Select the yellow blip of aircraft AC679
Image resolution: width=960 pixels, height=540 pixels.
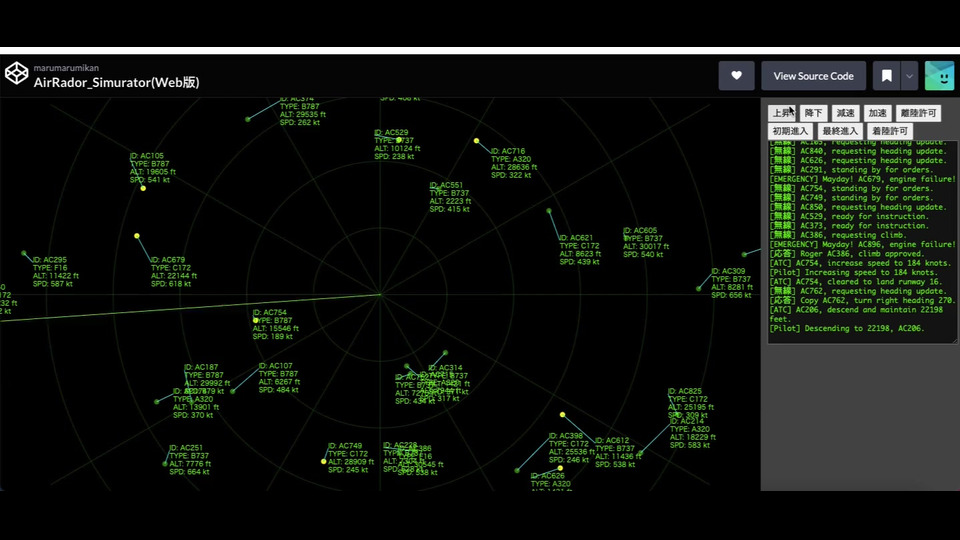137,236
